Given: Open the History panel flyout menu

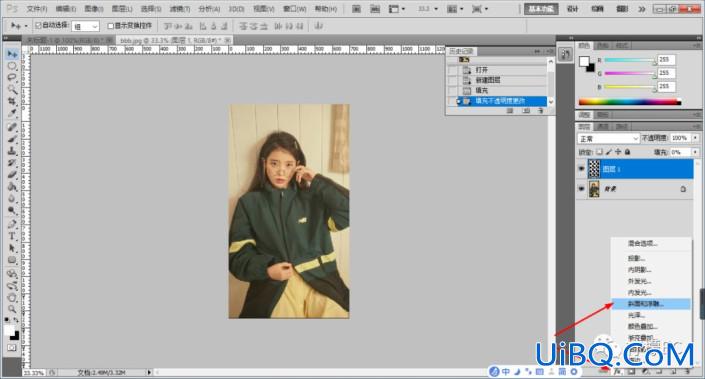Looking at the screenshot, I should [x=550, y=52].
